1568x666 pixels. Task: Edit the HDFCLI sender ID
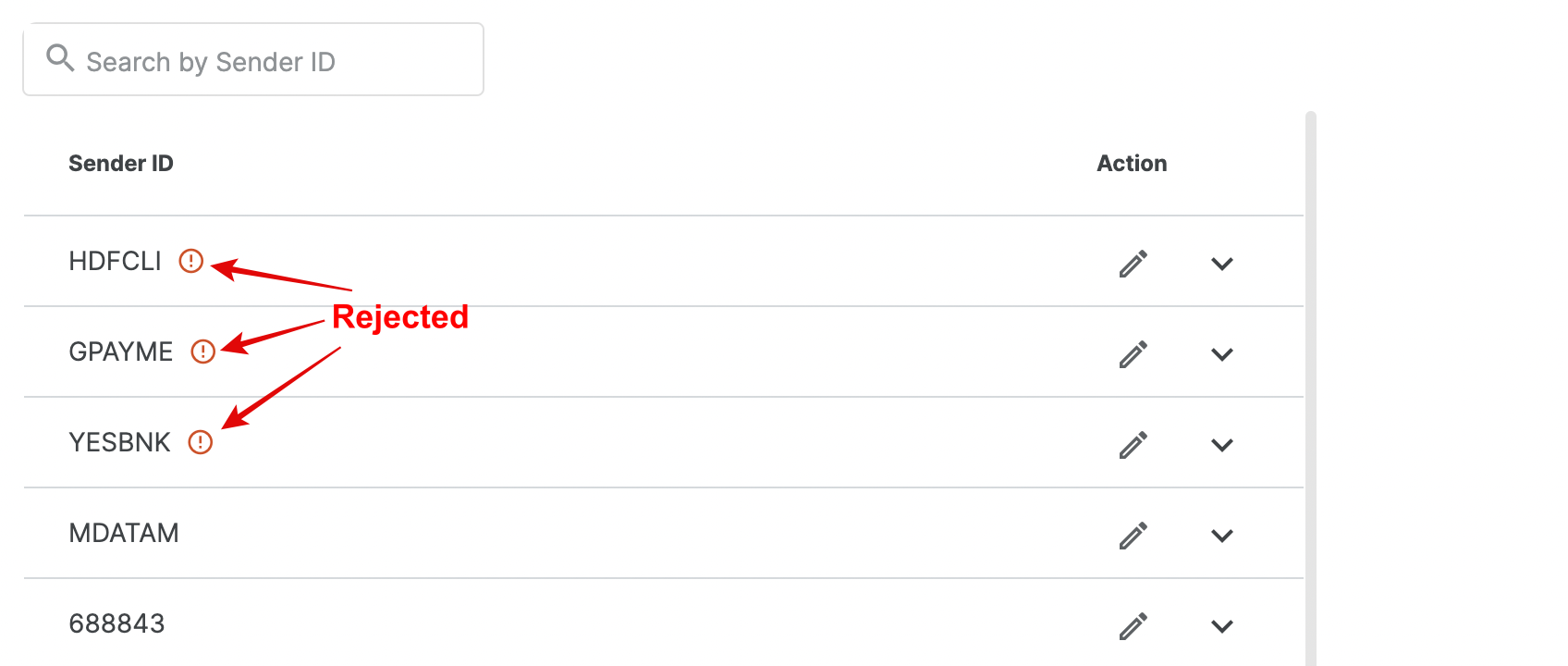[x=1133, y=264]
